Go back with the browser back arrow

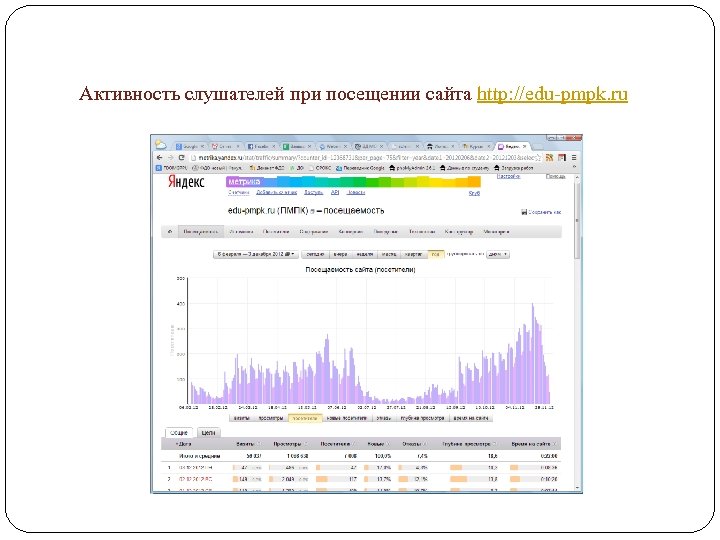(x=159, y=158)
